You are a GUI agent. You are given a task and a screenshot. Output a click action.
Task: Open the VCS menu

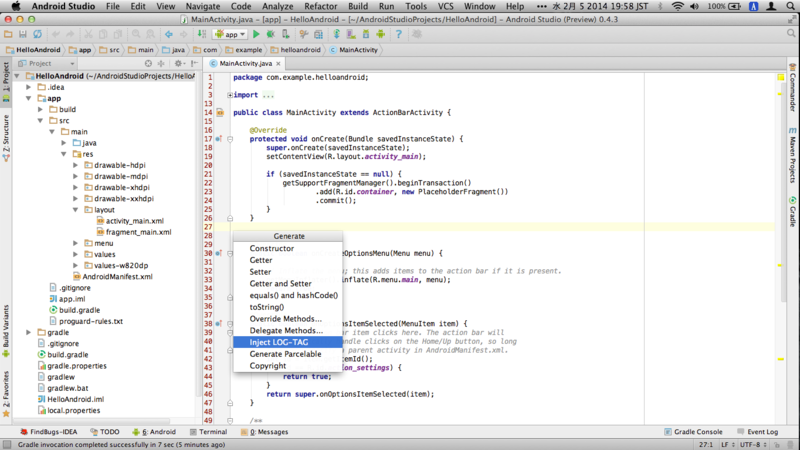click(x=445, y=6)
